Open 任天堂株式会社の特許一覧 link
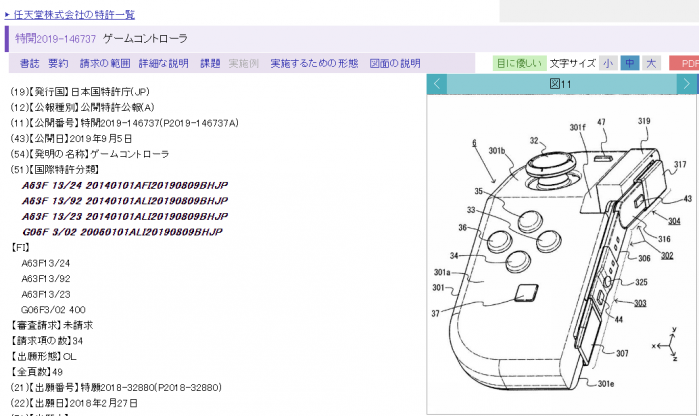Viewport: 700px width, 416px height. pos(76,15)
